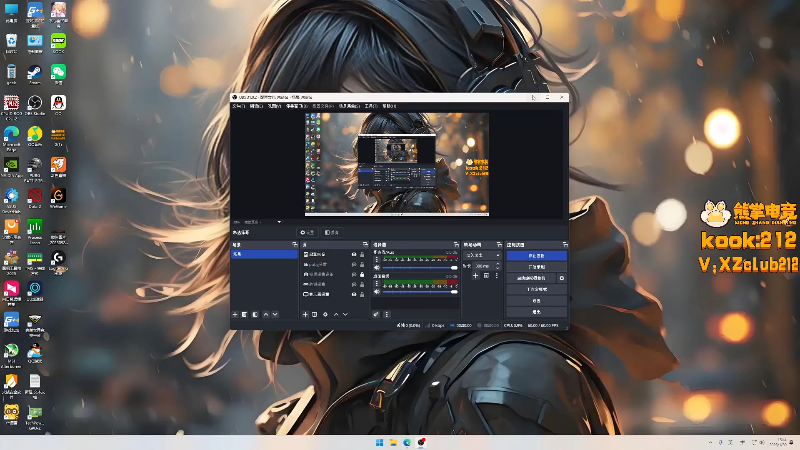This screenshot has height=450, width=800.
Task: Click the Start Virtual Camera button
Action: coord(531,278)
